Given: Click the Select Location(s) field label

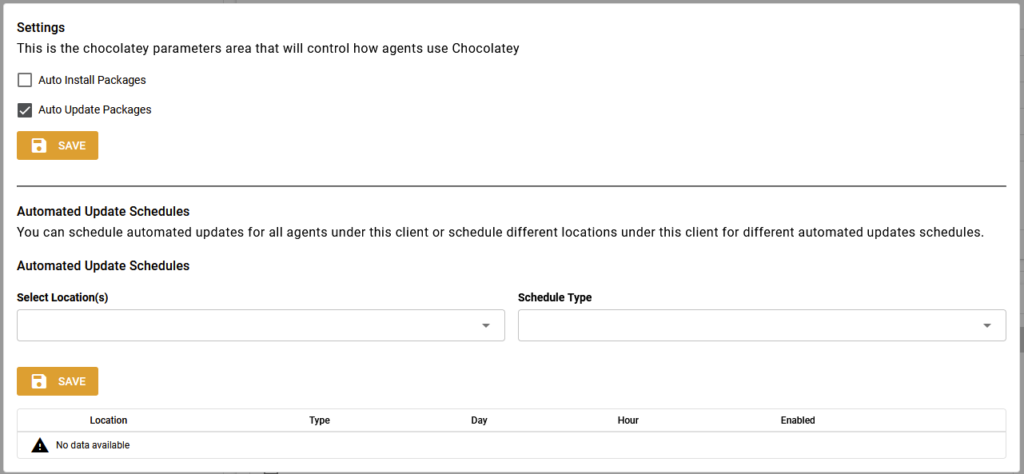Looking at the screenshot, I should click(62, 297).
